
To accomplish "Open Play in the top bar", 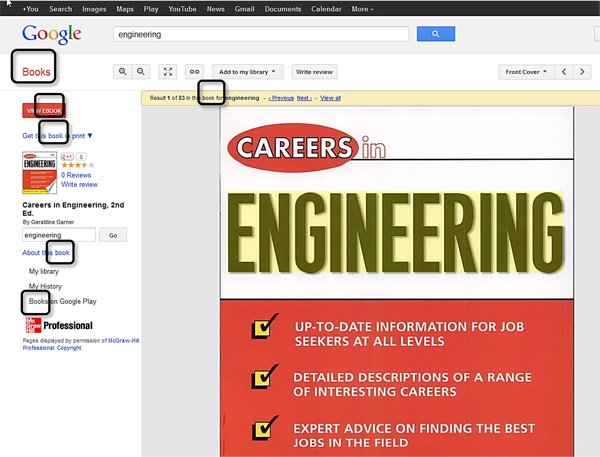I will (151, 9).
